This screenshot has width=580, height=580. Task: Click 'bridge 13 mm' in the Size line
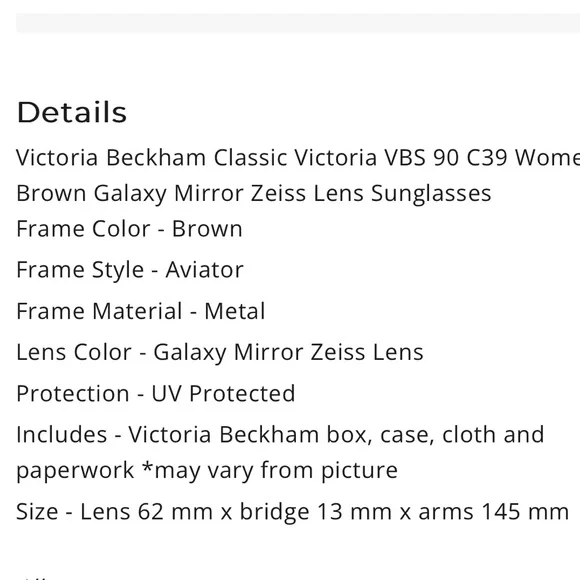point(316,512)
